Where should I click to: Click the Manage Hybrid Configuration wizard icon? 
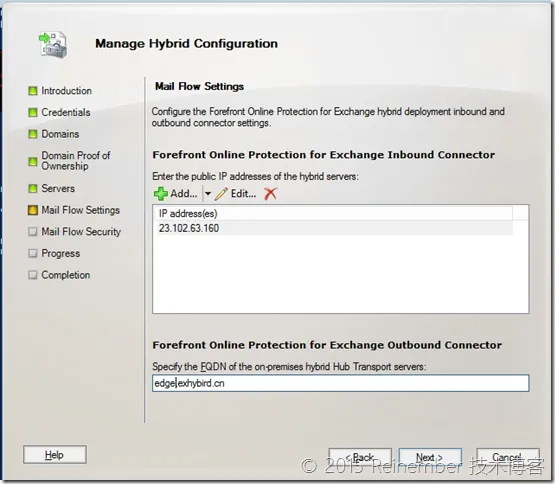point(53,44)
